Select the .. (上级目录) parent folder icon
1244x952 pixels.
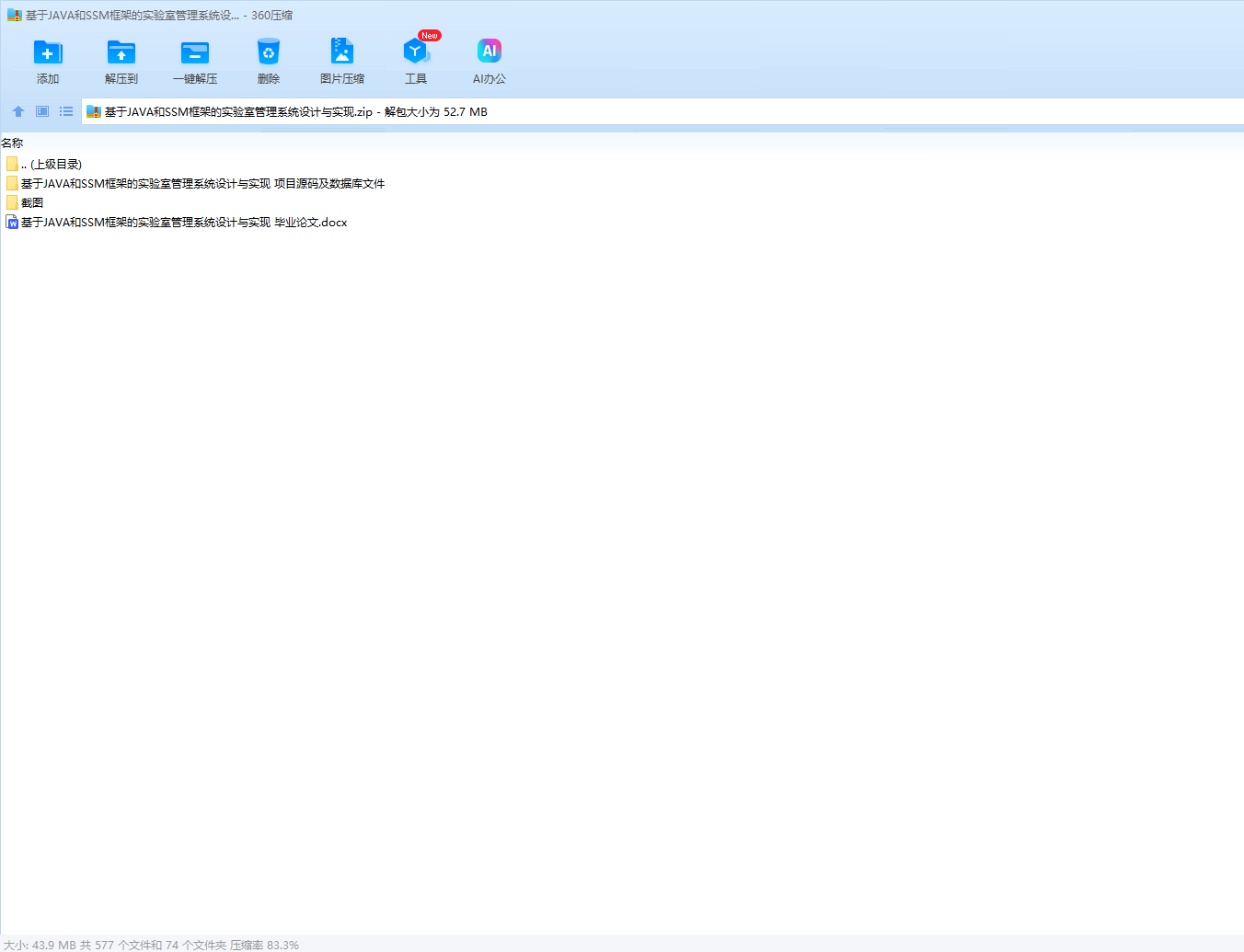(x=12, y=164)
